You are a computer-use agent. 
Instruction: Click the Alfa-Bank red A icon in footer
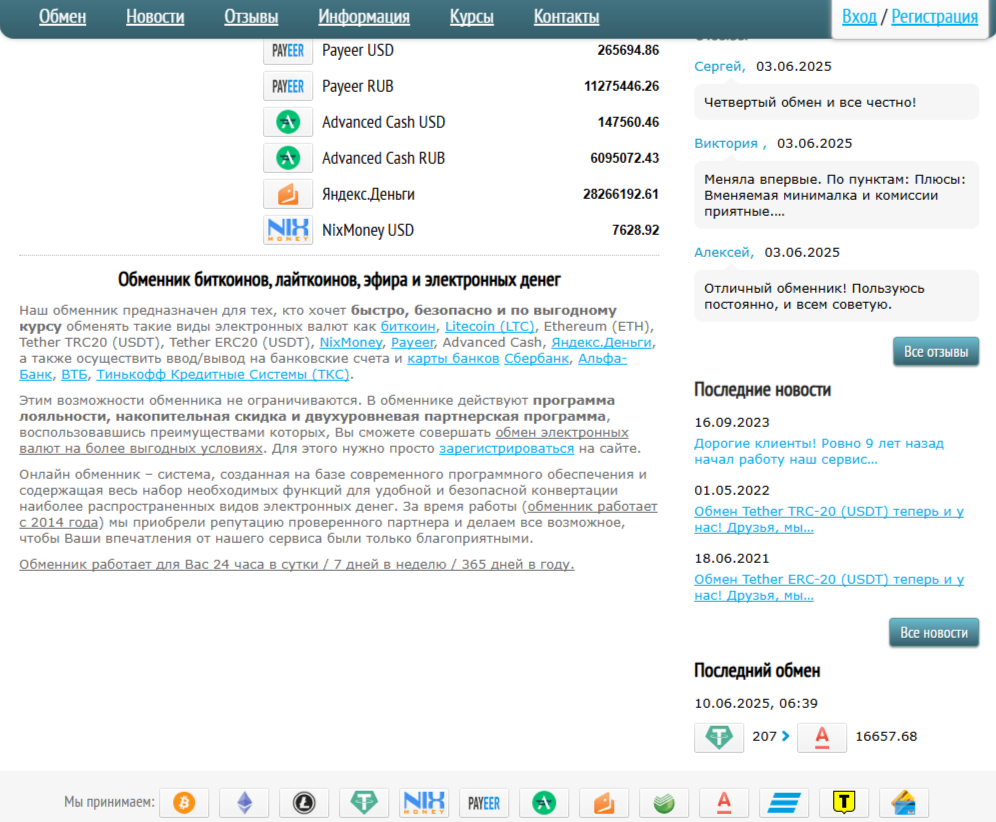tap(724, 803)
